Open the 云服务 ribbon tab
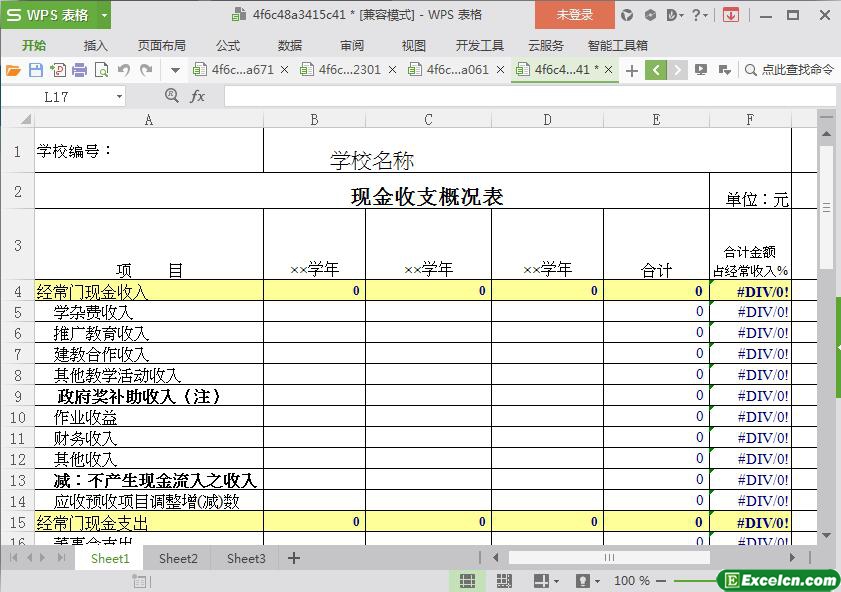841x592 pixels. (x=545, y=46)
